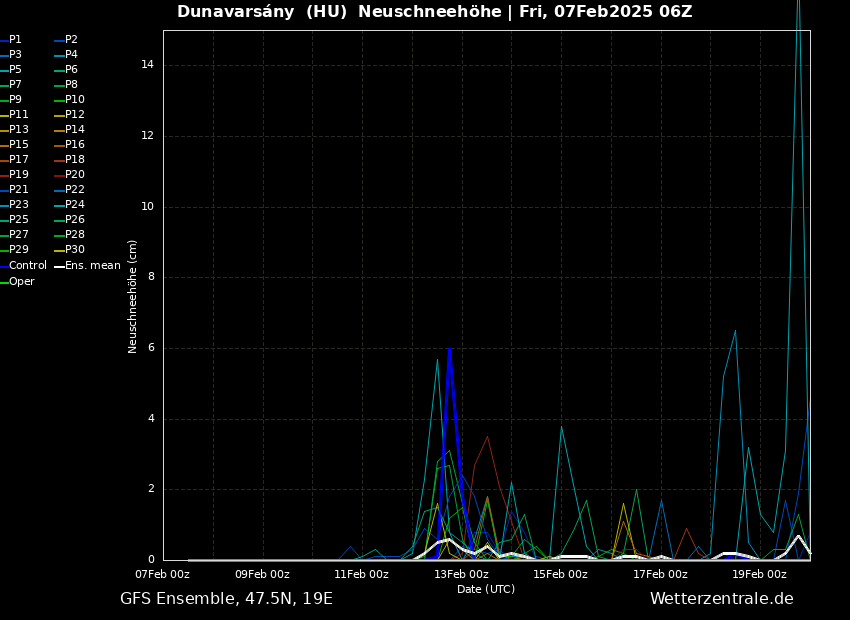This screenshot has height=620, width=850.
Task: Click the Oper legend entry
Action: (x=21, y=282)
